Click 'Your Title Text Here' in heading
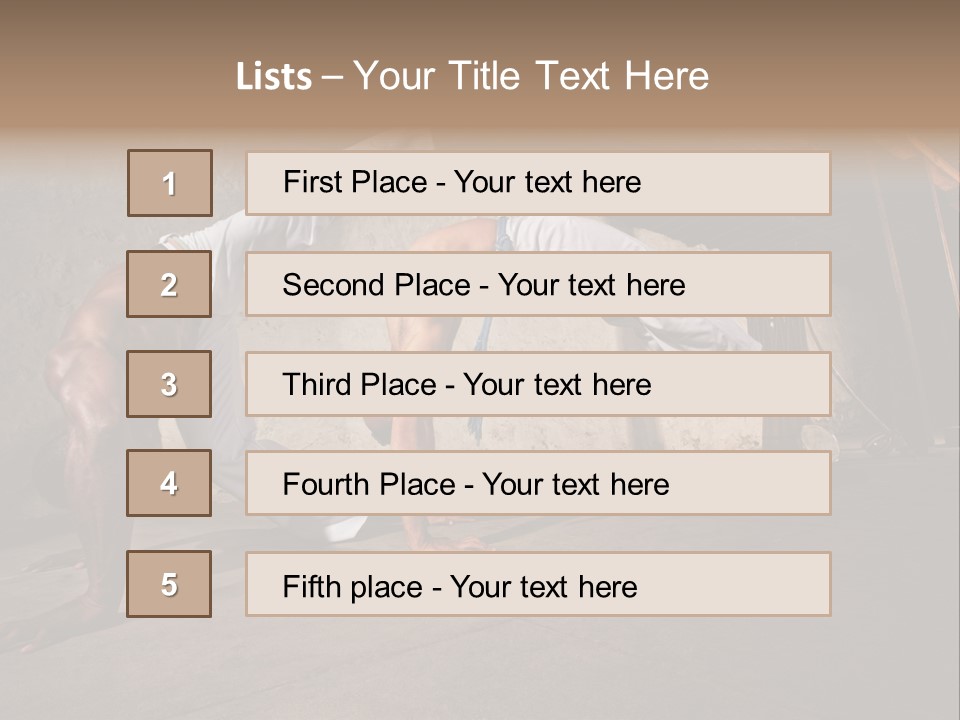This screenshot has height=720, width=960. (531, 77)
